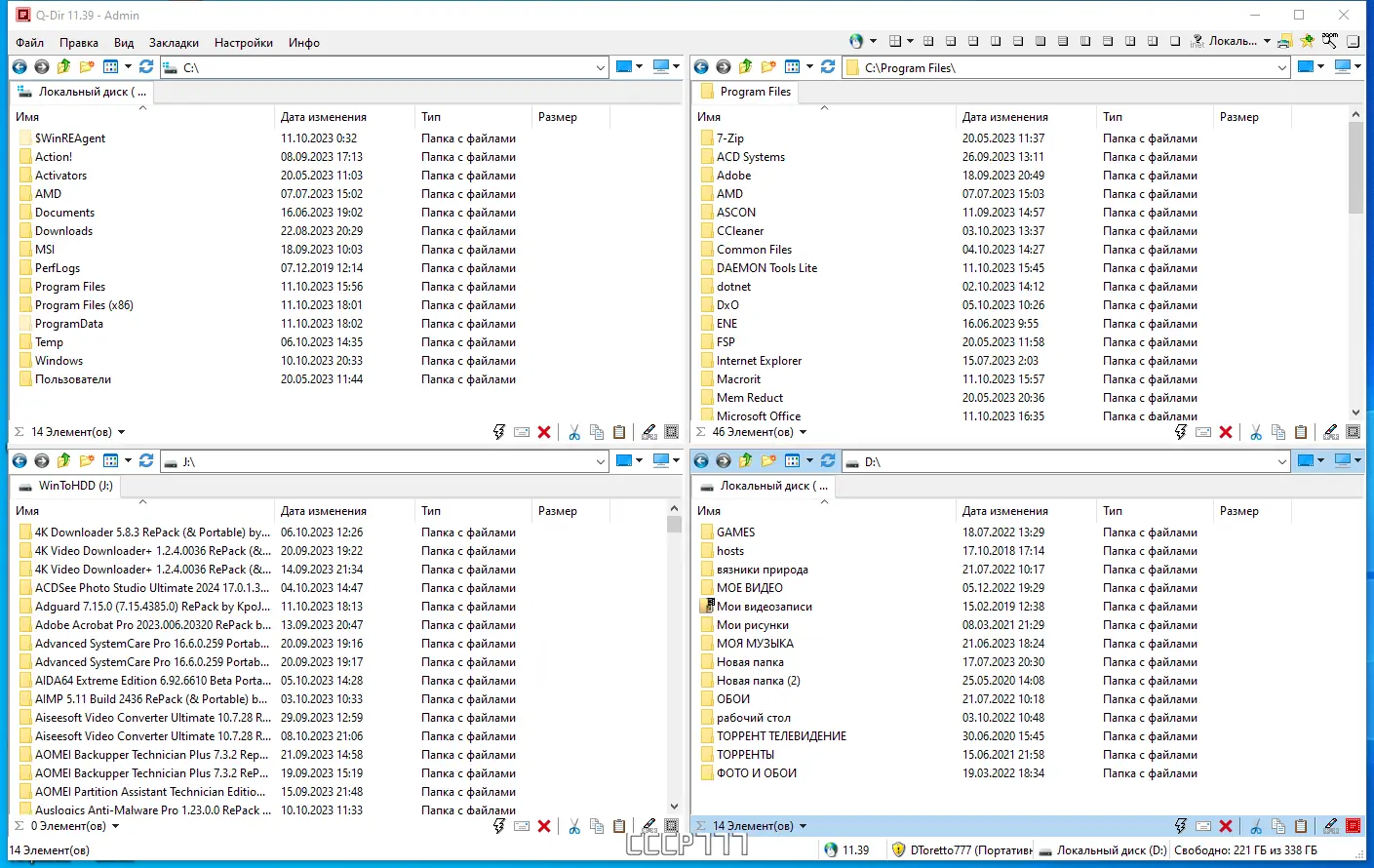Rename item in the C:\Program Files pane

1203,432
